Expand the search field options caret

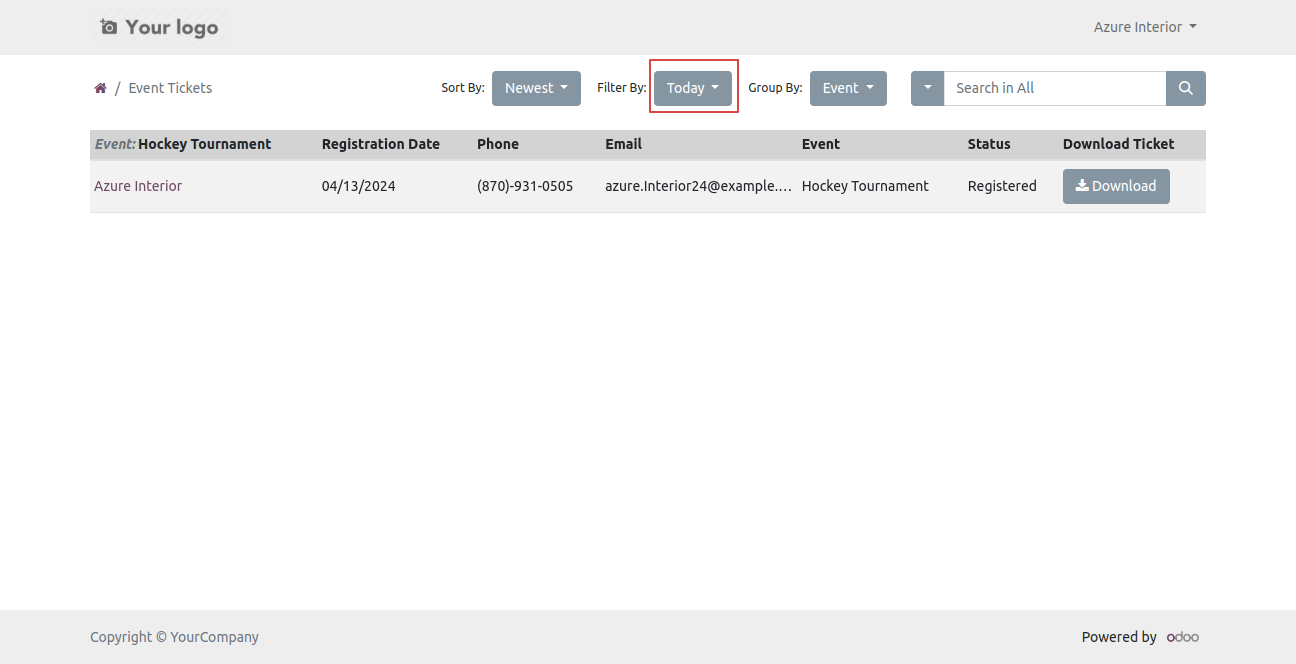927,88
